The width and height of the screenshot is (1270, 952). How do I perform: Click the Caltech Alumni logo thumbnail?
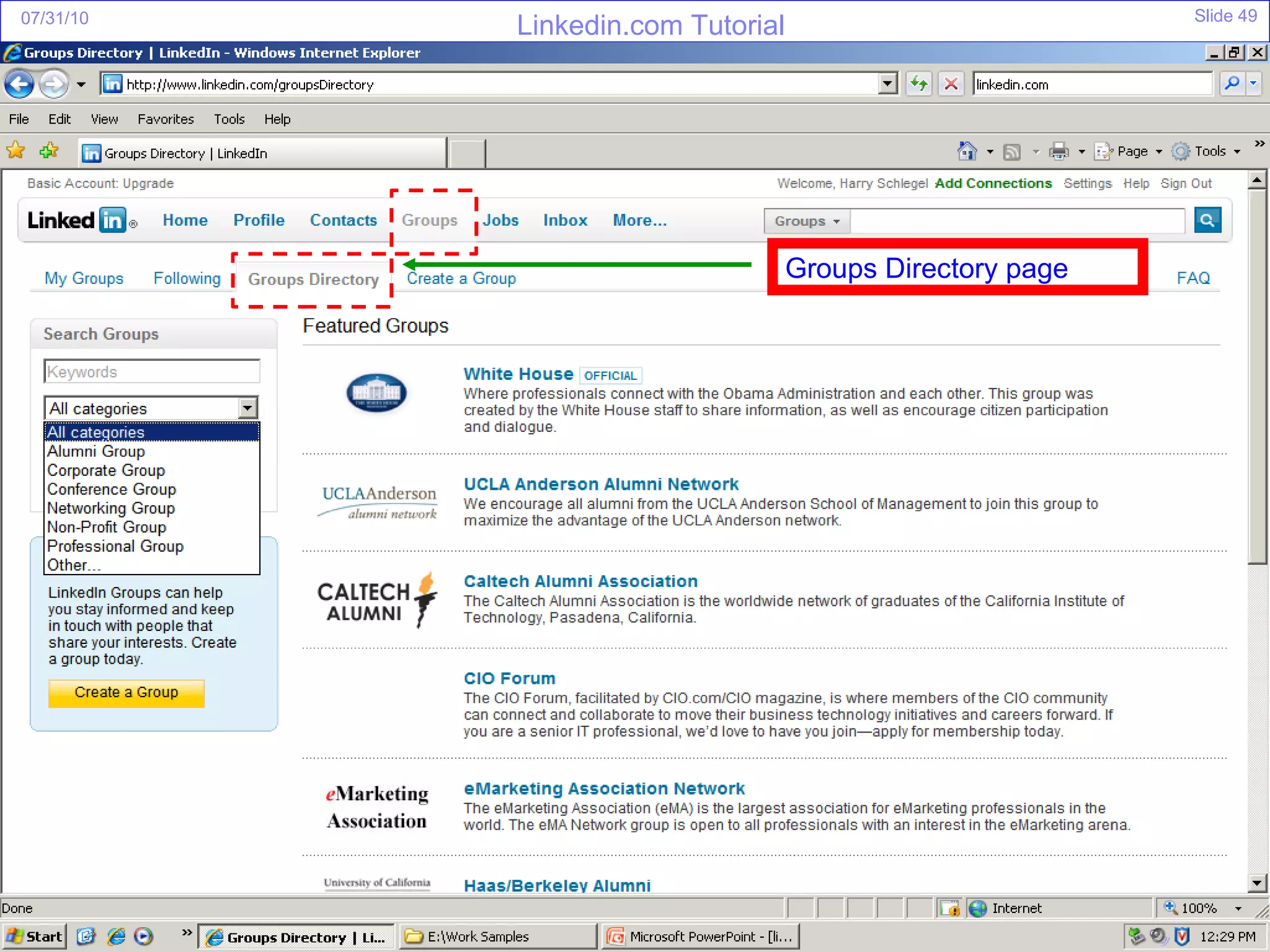tap(378, 600)
